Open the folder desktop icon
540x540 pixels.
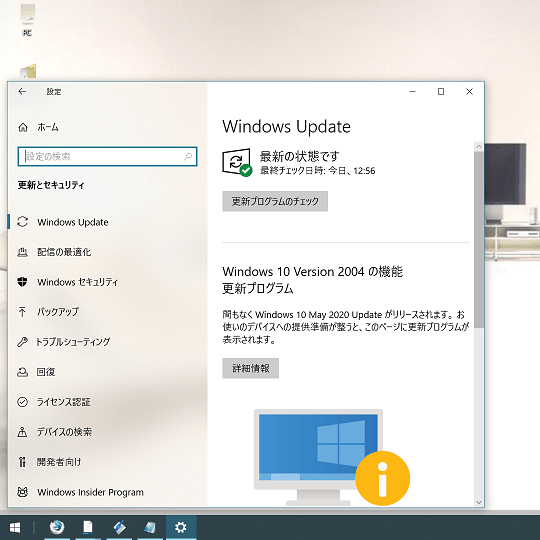pos(28,71)
